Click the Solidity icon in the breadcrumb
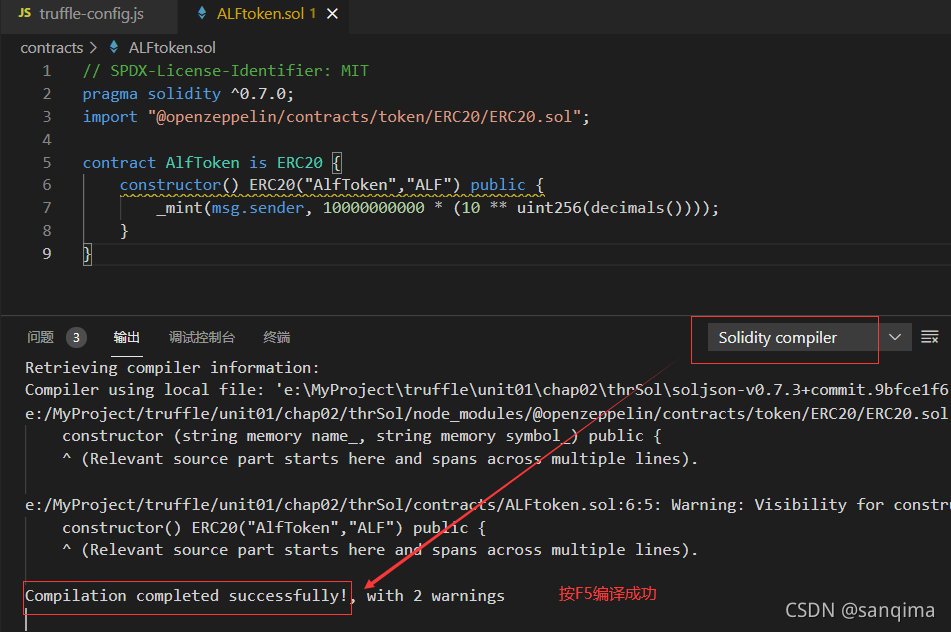 click(x=113, y=47)
